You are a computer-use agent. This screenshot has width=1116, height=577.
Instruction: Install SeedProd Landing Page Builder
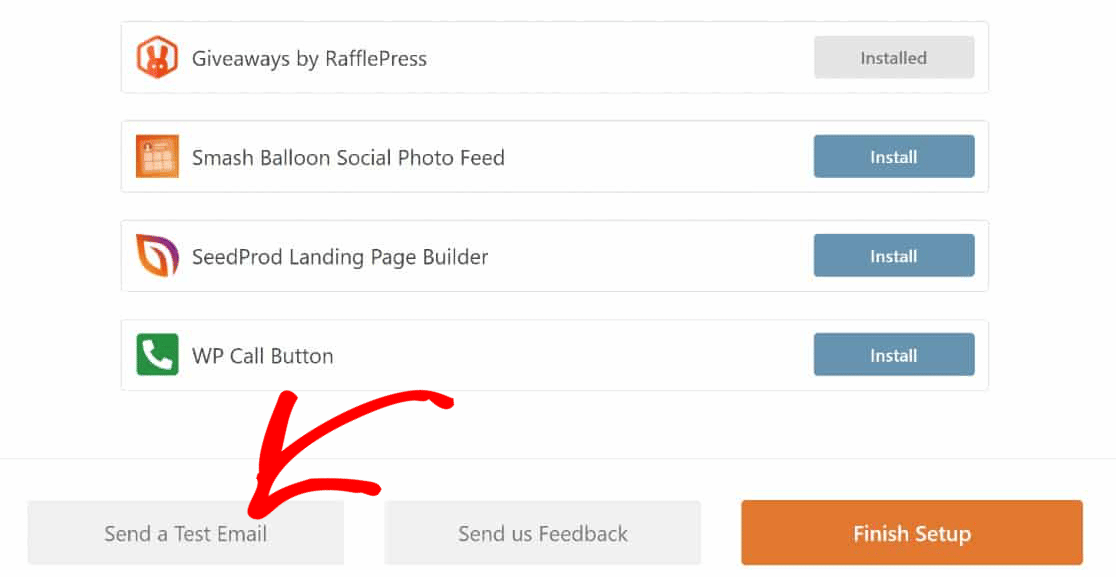pos(894,255)
